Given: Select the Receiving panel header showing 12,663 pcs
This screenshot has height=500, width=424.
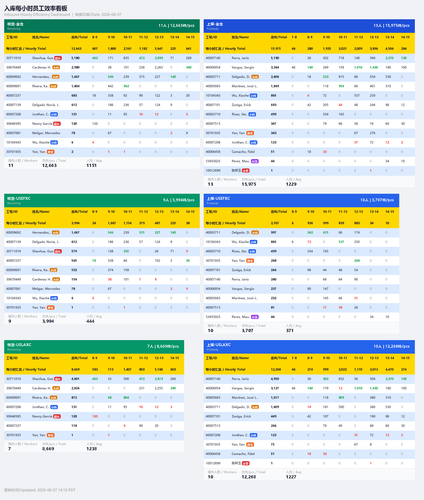Looking at the screenshot, I should [102, 26].
